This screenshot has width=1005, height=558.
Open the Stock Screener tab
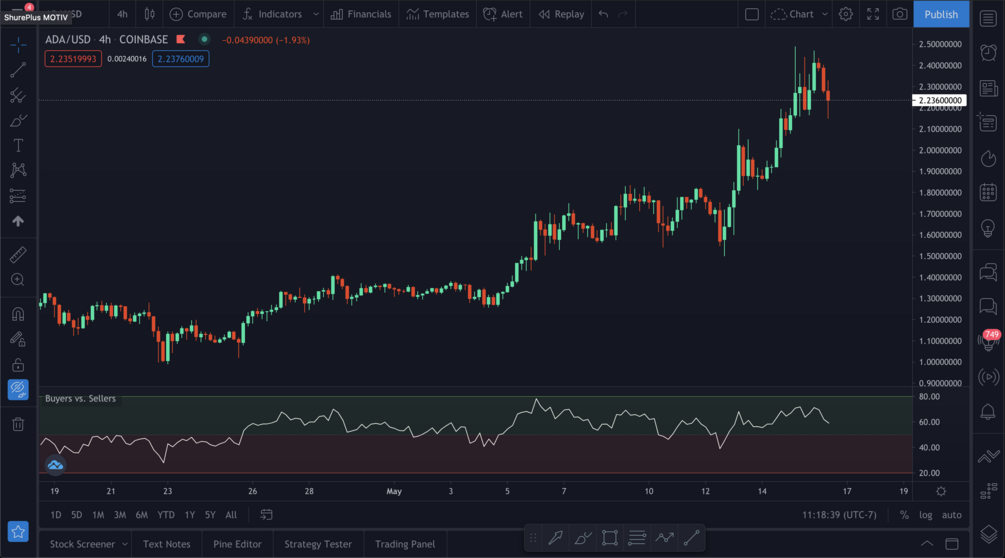coord(82,544)
